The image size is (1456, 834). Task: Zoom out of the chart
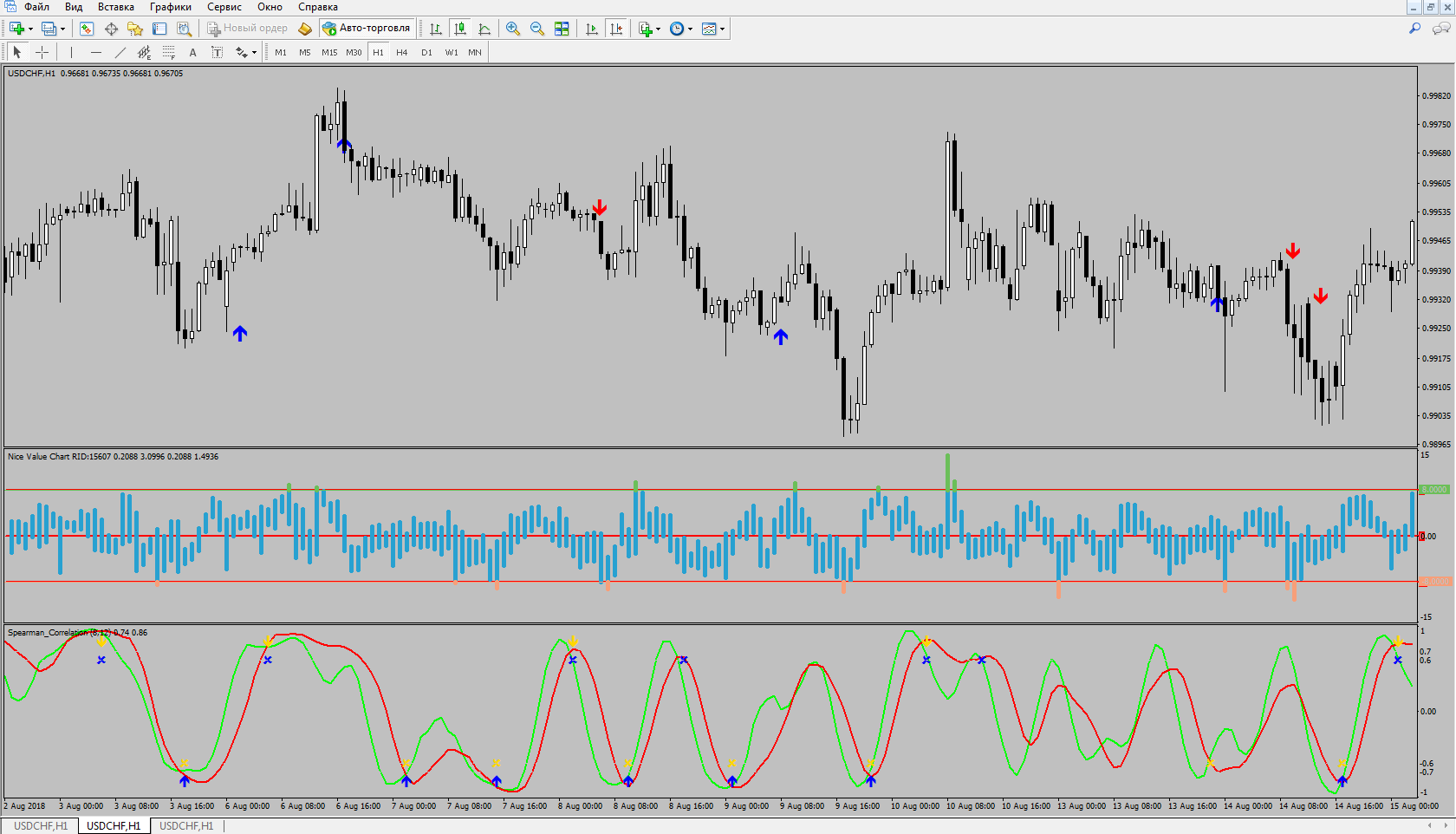(x=537, y=29)
